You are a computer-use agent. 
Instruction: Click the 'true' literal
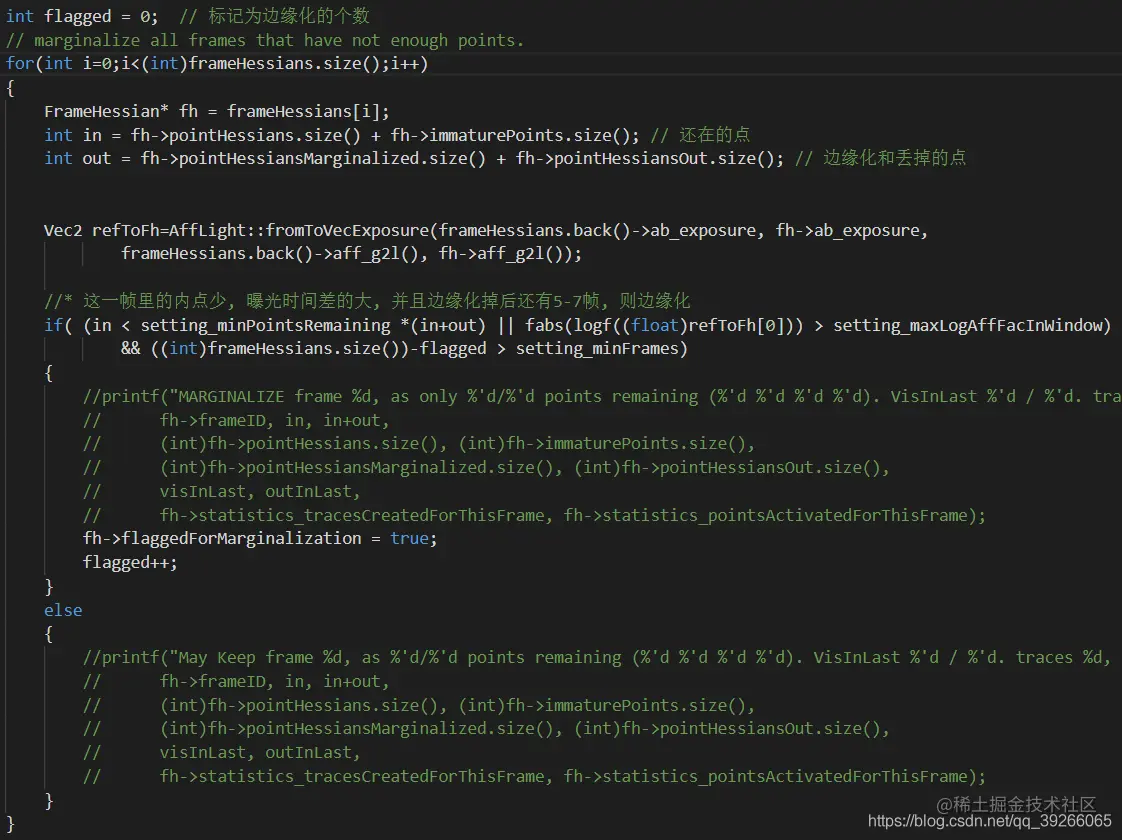coord(409,539)
